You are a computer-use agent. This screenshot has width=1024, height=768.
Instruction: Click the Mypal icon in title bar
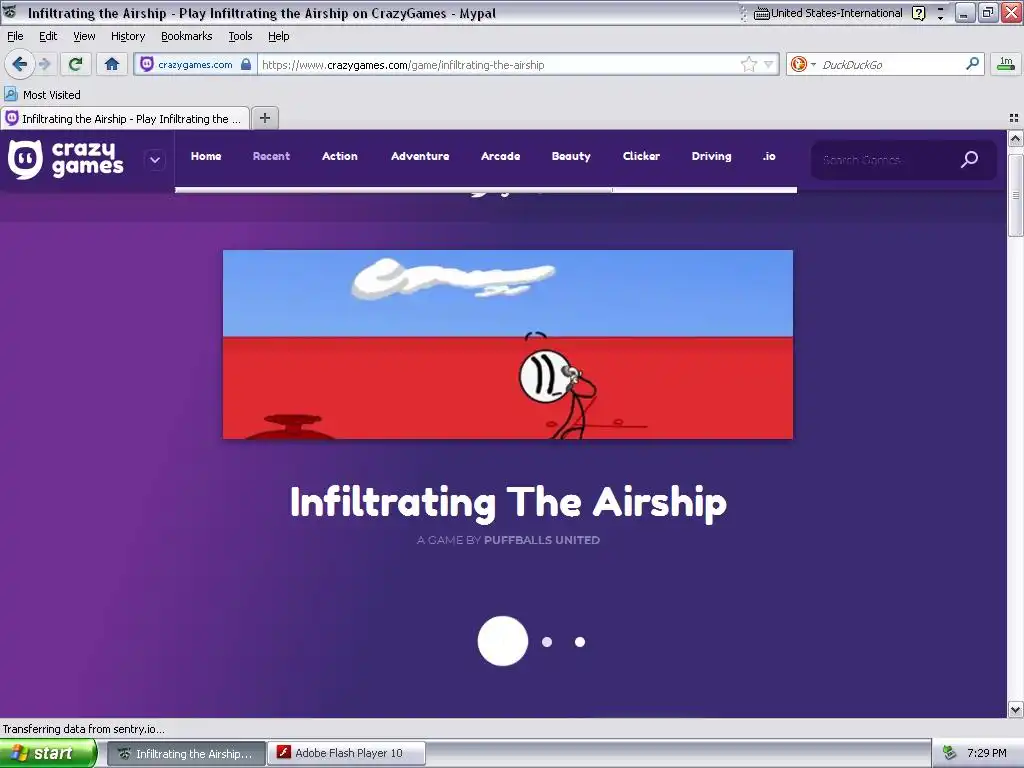10,12
